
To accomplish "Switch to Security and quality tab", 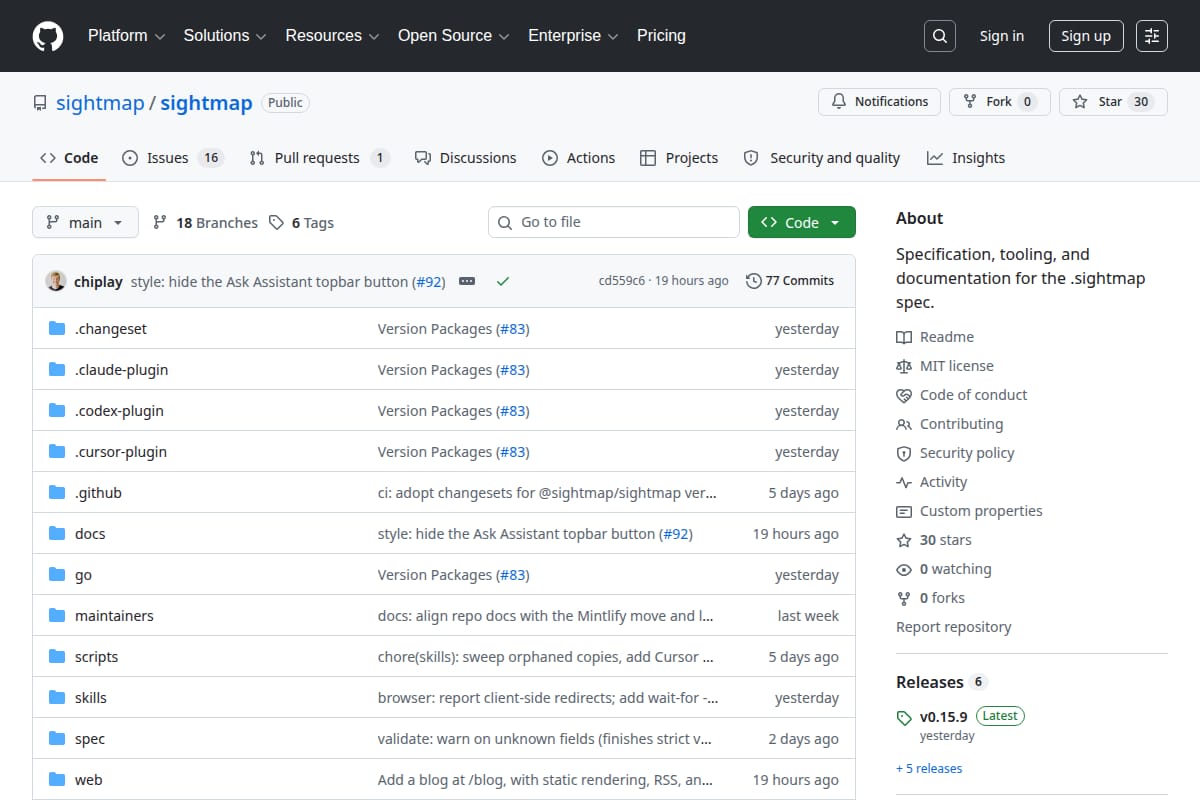I will pyautogui.click(x=822, y=158).
